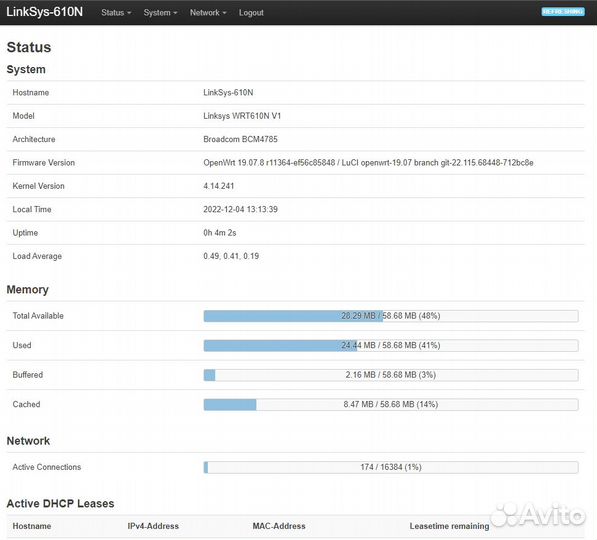This screenshot has width=597, height=540.
Task: Click the MAC-Address column header
Action: point(279,526)
